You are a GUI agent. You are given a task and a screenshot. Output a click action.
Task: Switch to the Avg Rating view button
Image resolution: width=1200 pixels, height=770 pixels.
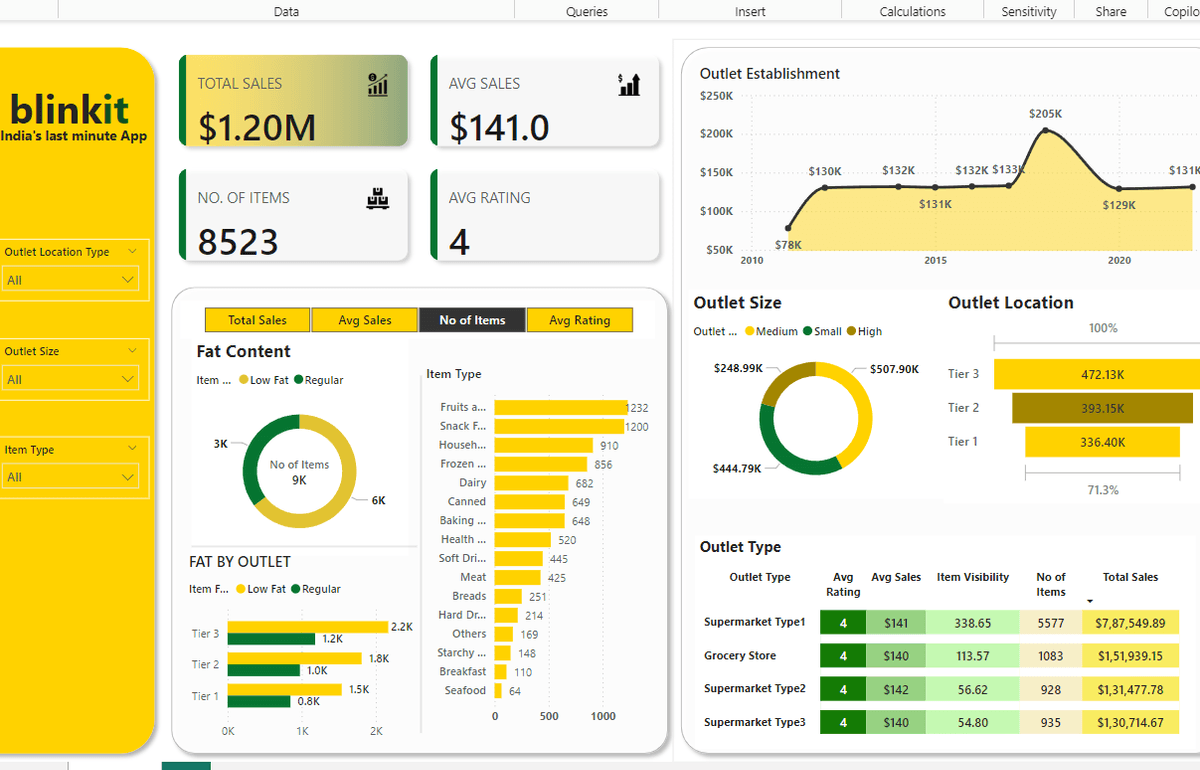[x=580, y=319]
